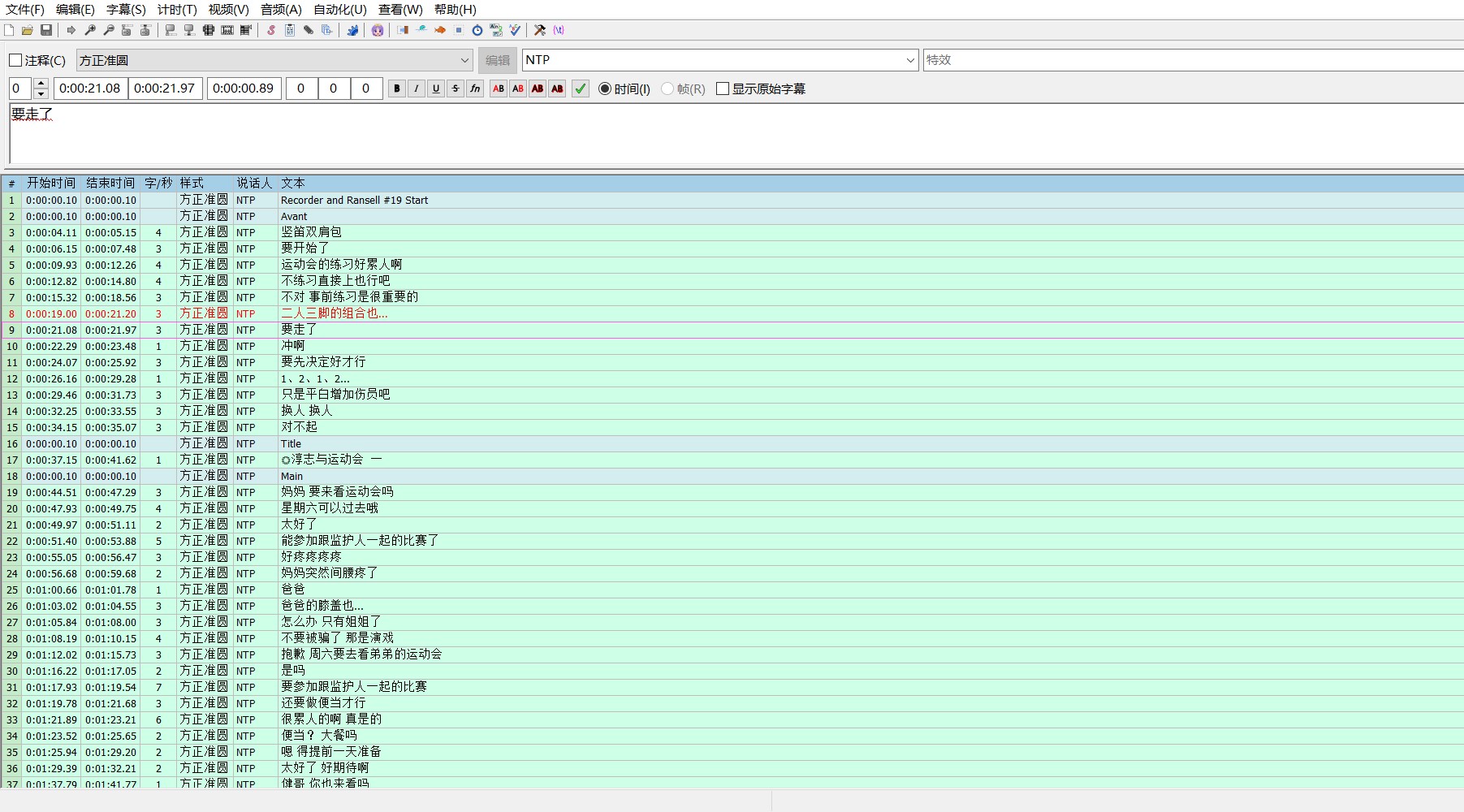This screenshot has width=1464, height=812.
Task: Create a new subtitle file via toolbar icon
Action: click(x=9, y=30)
